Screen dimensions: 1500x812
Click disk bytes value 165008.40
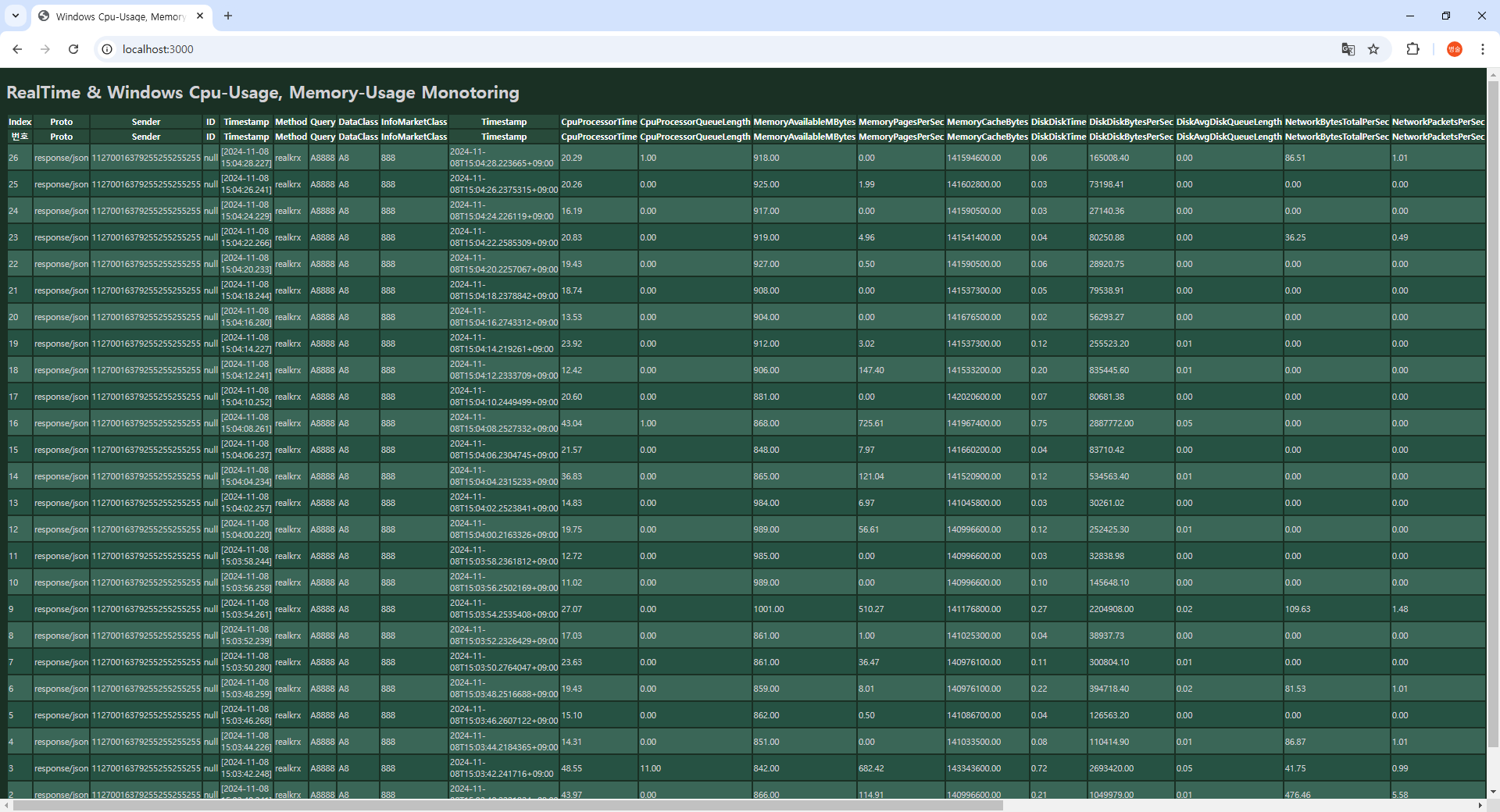1109,158
